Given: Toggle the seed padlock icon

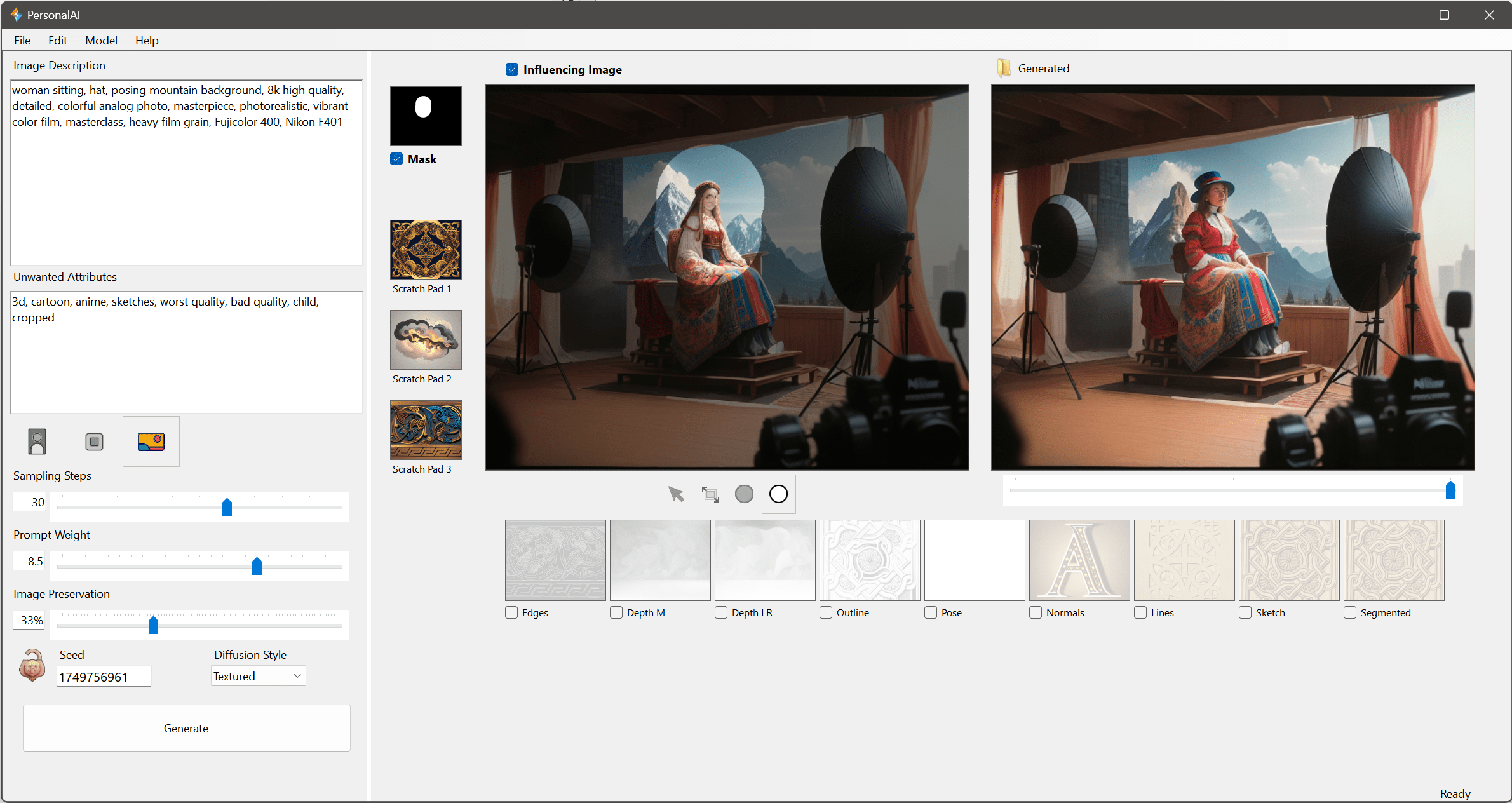Looking at the screenshot, I should 32,665.
